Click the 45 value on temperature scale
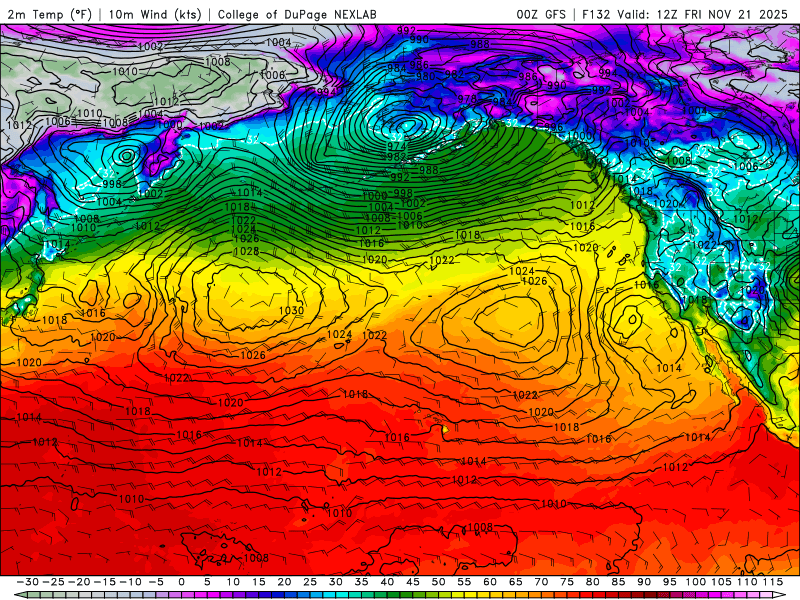 [x=412, y=582]
